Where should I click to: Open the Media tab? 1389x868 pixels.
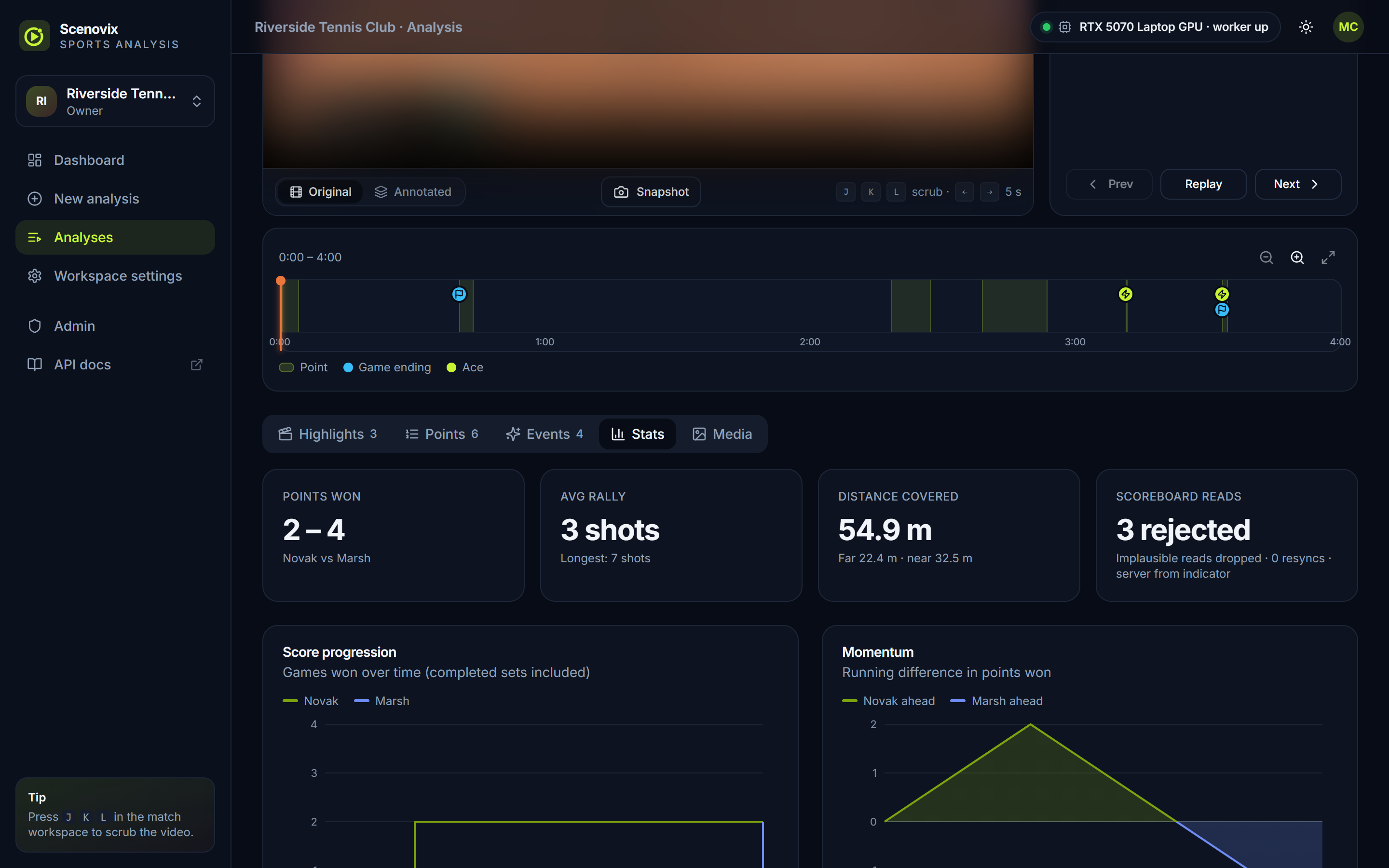tap(722, 434)
